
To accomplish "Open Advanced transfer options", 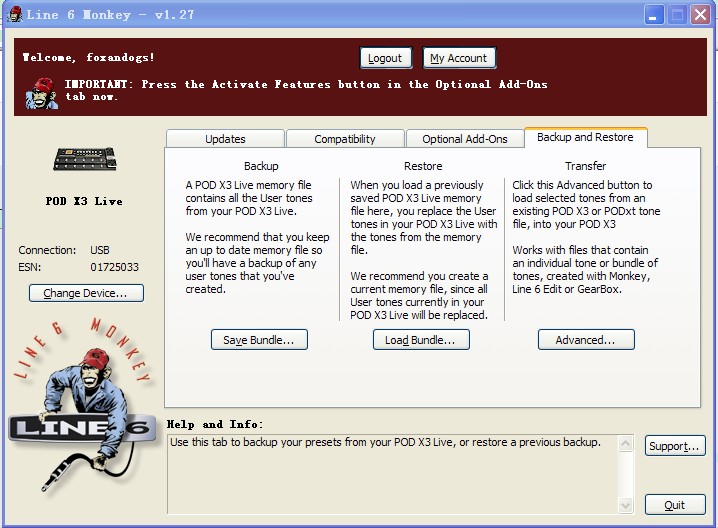I will [586, 340].
